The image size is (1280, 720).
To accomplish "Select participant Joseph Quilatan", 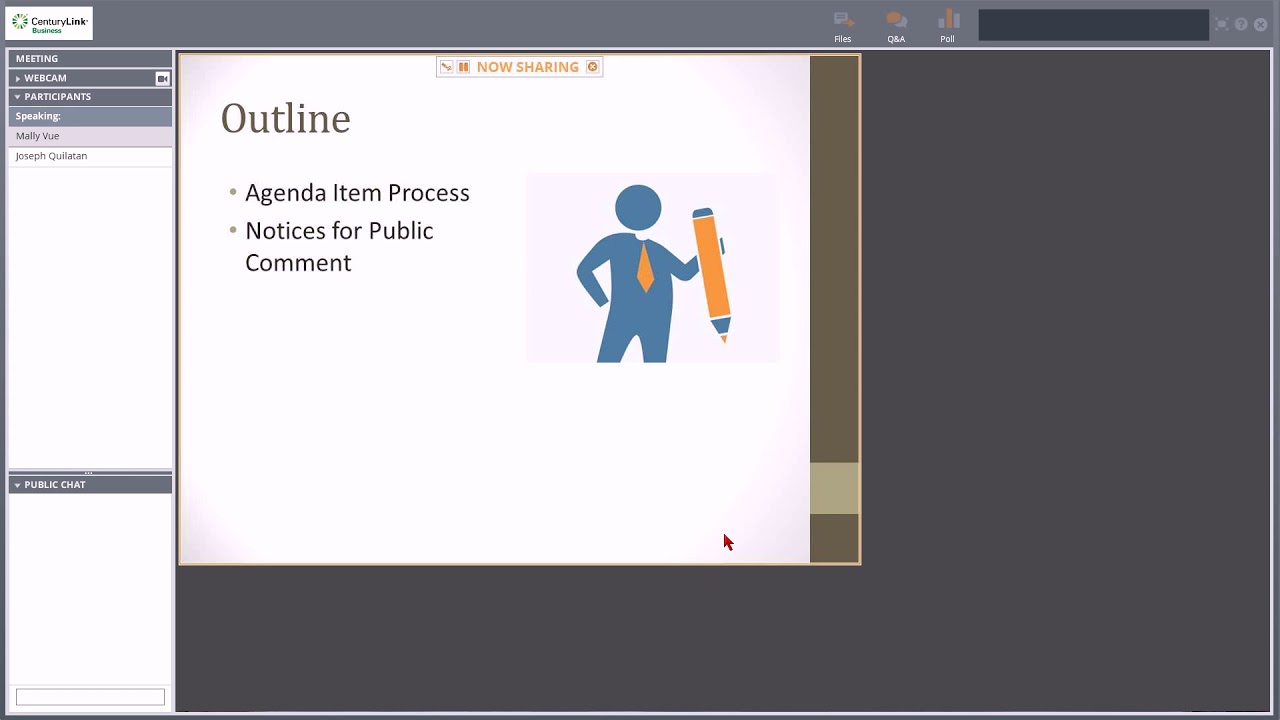I will click(x=90, y=156).
